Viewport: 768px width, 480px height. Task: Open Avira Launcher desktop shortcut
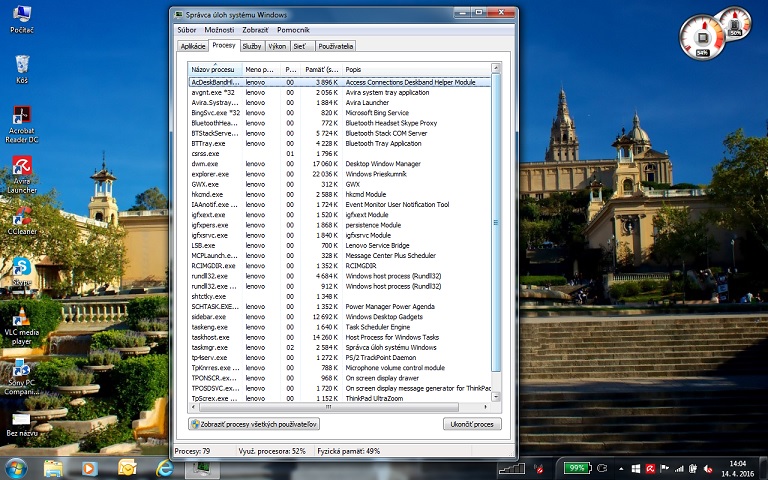[22, 175]
